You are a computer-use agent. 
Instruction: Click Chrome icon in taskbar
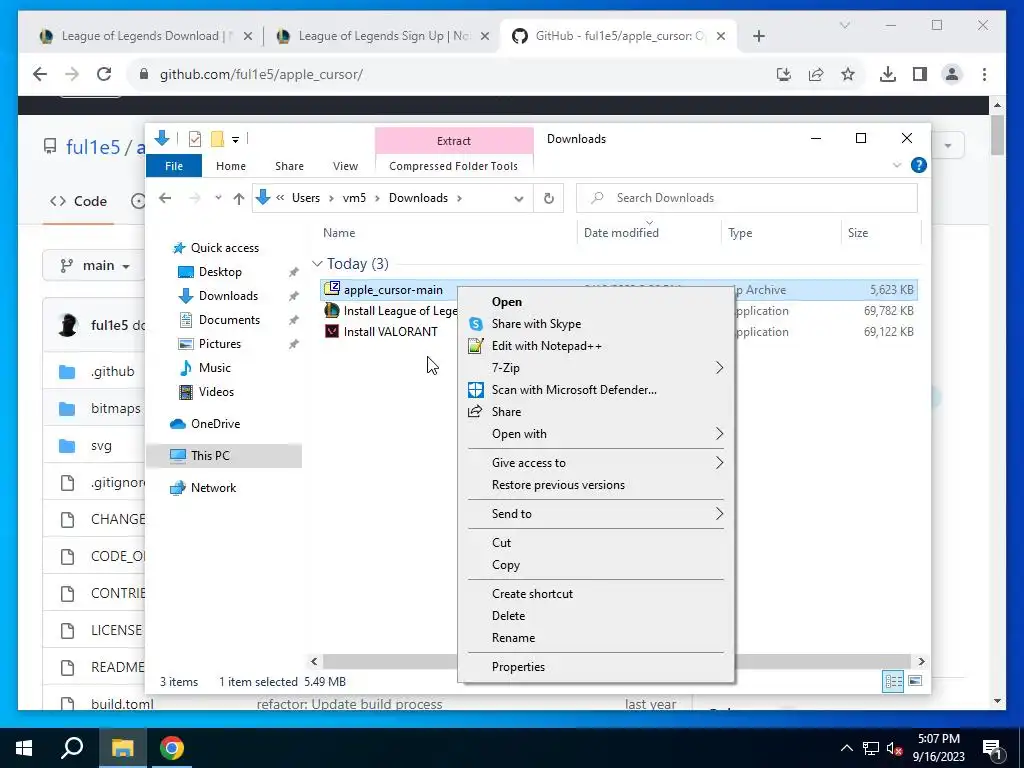click(x=172, y=748)
